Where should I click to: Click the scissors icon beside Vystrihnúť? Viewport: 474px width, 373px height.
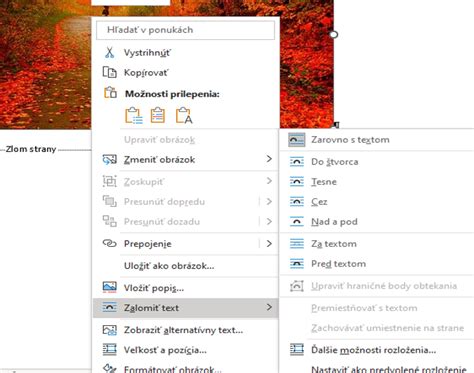point(109,53)
